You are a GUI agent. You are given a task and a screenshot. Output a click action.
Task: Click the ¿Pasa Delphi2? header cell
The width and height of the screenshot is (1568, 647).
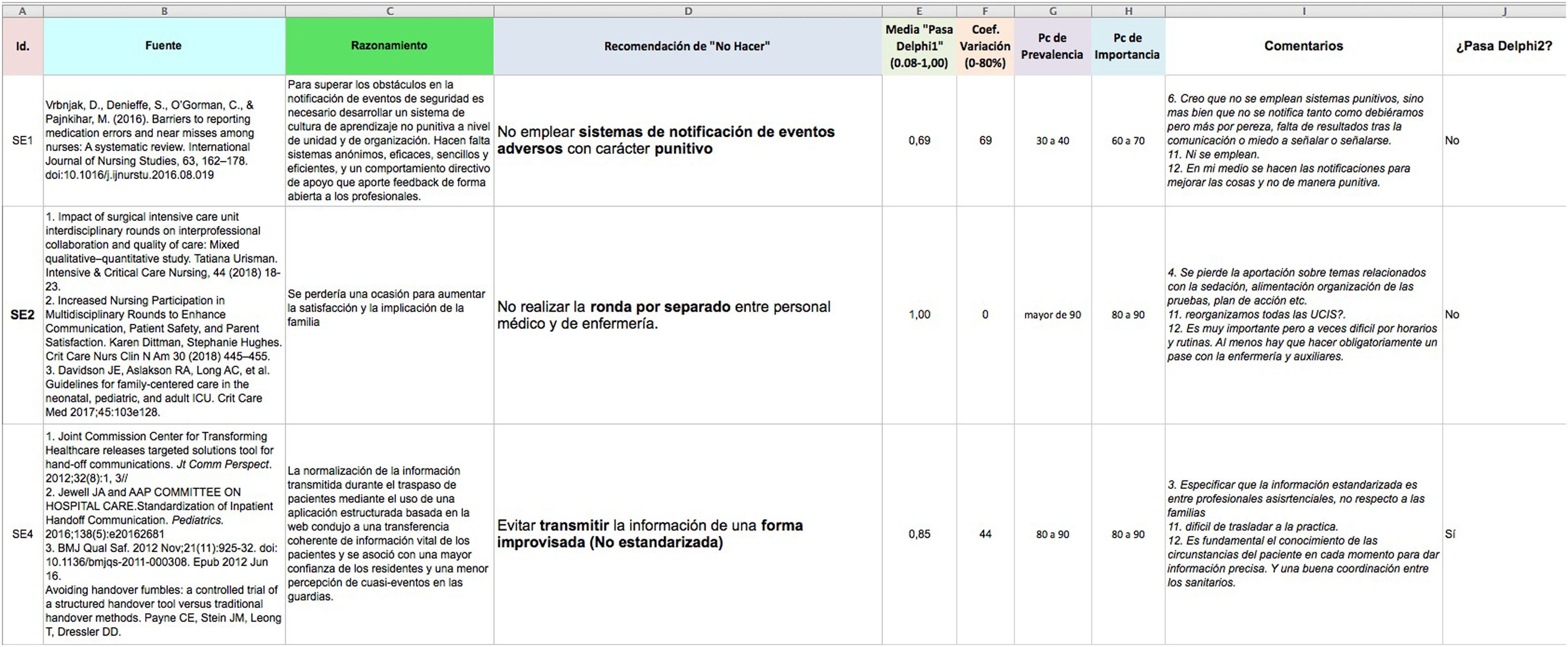[1504, 46]
